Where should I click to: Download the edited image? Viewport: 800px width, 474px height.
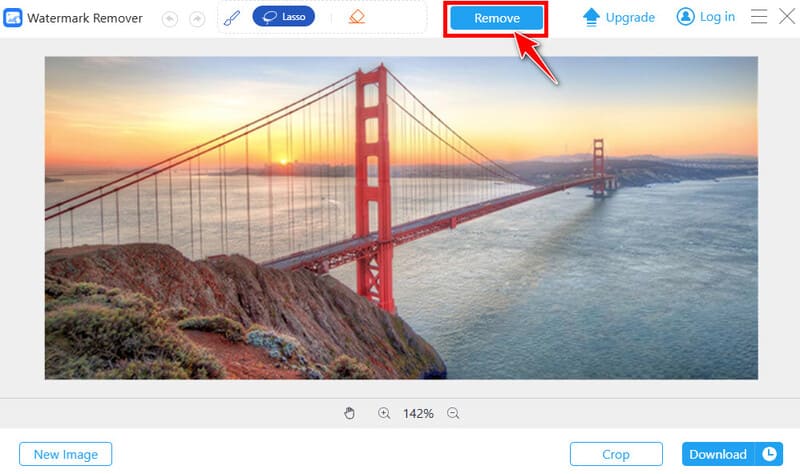718,454
